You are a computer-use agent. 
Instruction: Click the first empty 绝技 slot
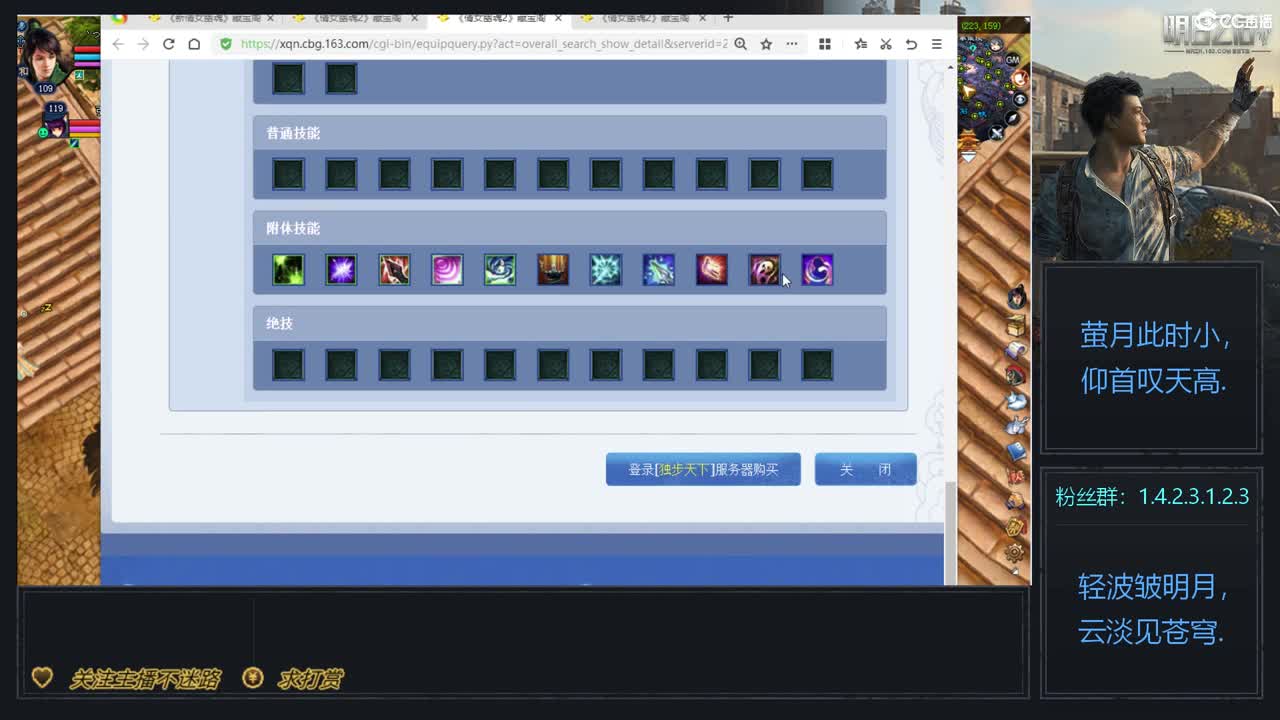click(288, 365)
